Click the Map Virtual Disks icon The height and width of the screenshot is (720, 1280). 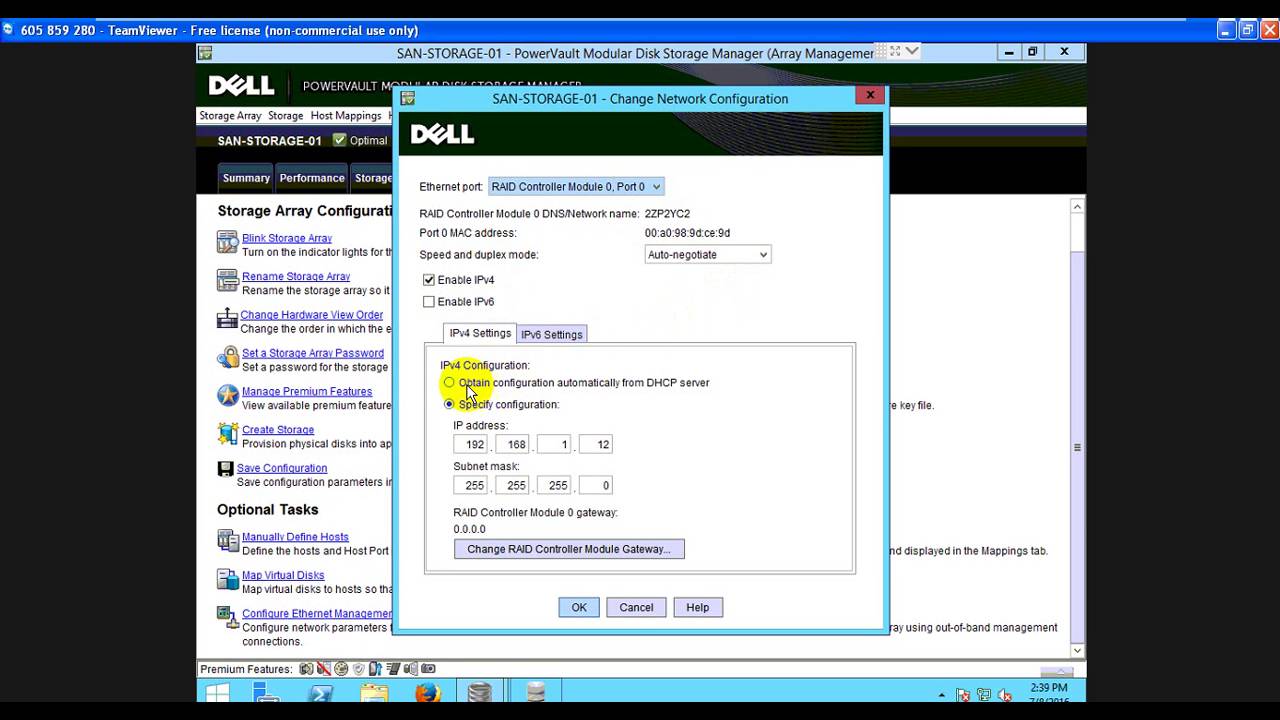227,580
